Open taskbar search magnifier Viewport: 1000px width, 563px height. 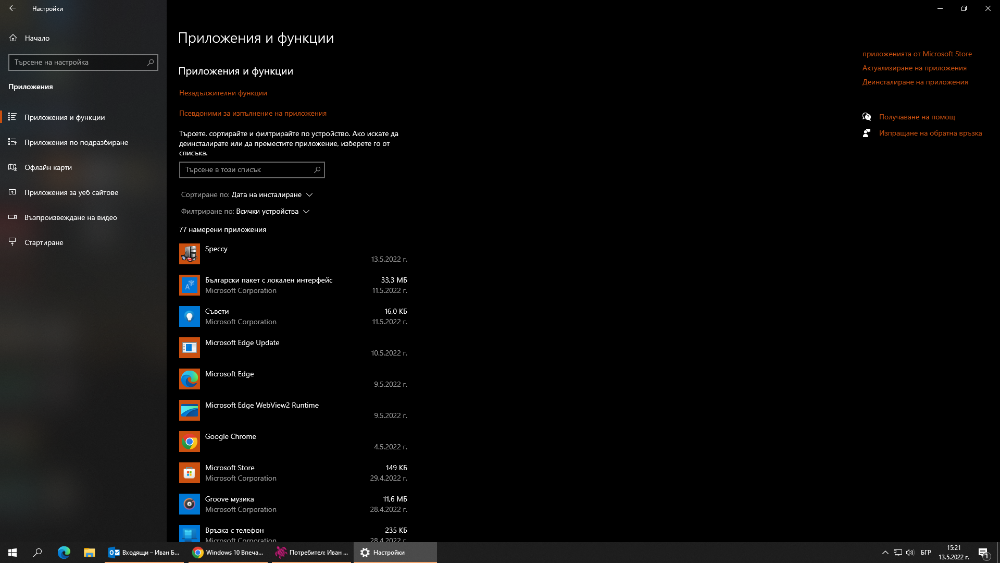[x=38, y=552]
